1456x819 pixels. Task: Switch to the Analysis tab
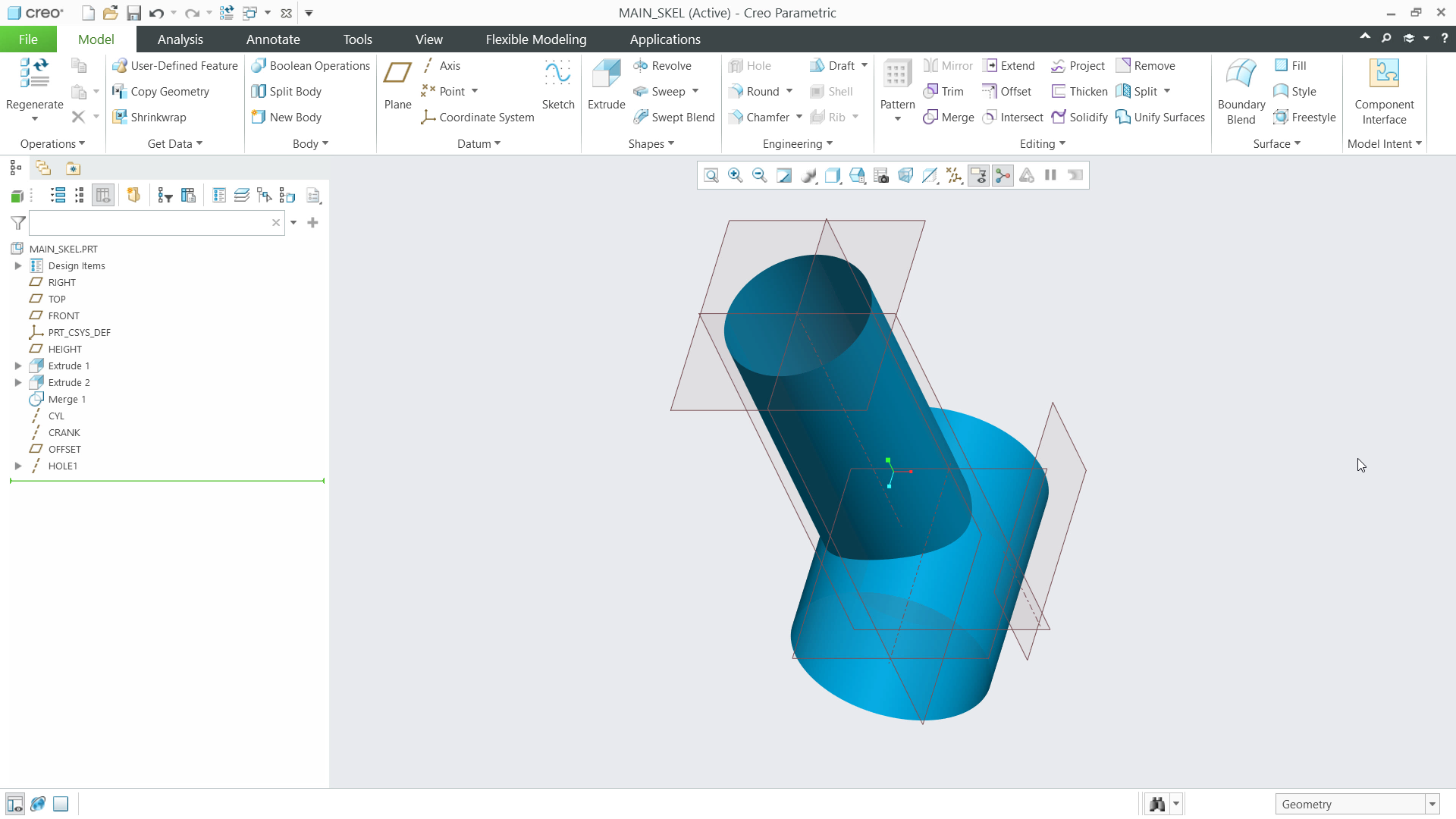pyautogui.click(x=180, y=39)
